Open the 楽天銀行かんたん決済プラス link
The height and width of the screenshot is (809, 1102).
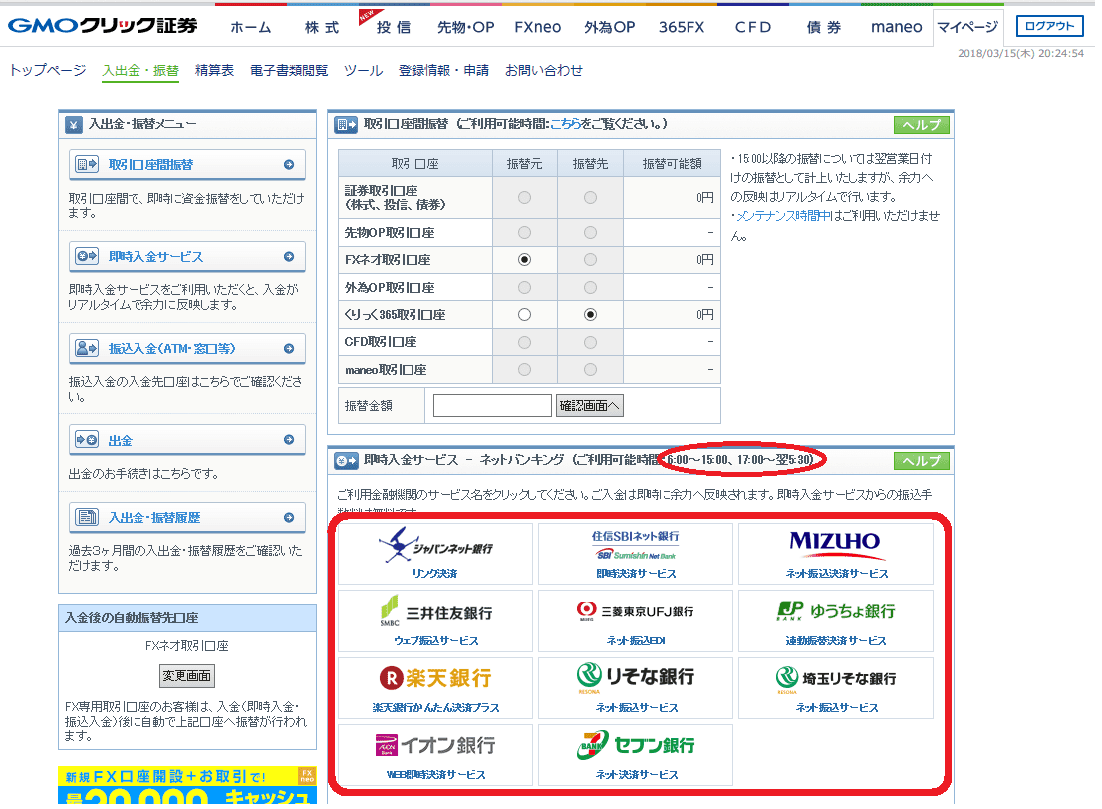436,708
